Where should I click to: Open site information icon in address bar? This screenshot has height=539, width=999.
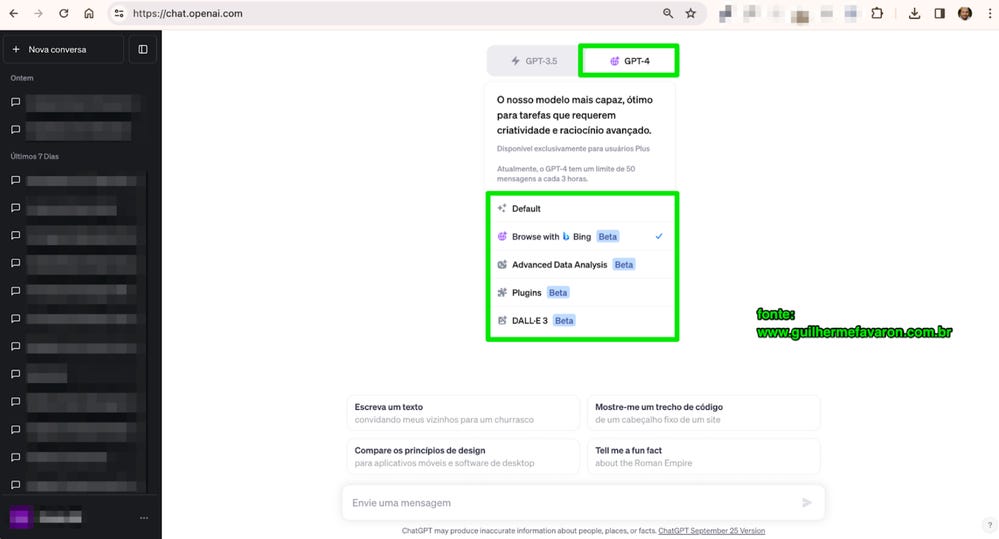click(119, 13)
